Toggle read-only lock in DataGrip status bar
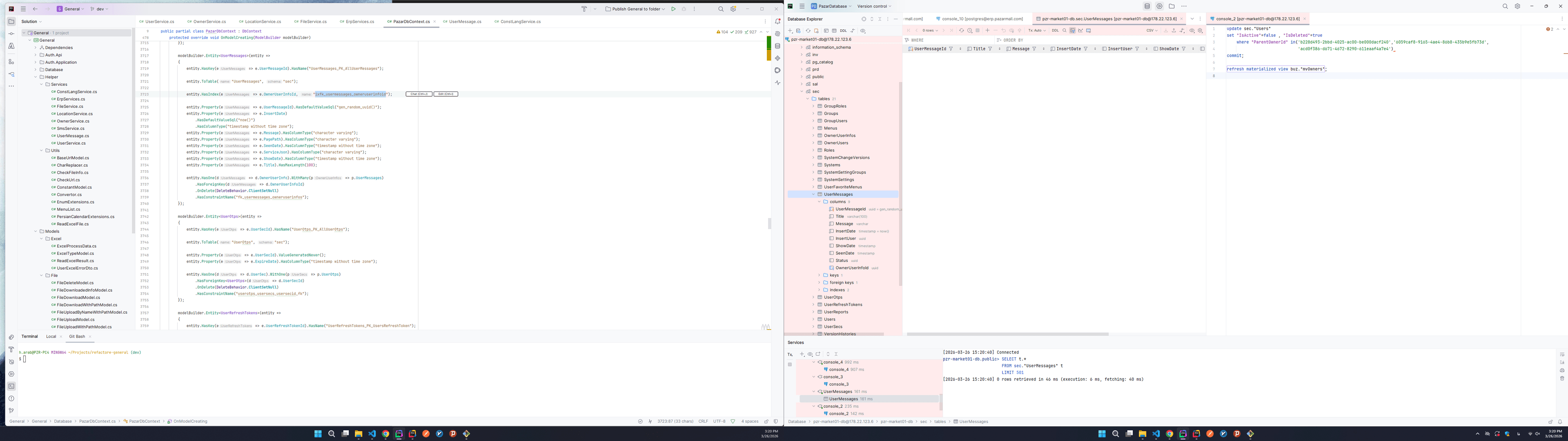 pyautogui.click(x=1550, y=421)
